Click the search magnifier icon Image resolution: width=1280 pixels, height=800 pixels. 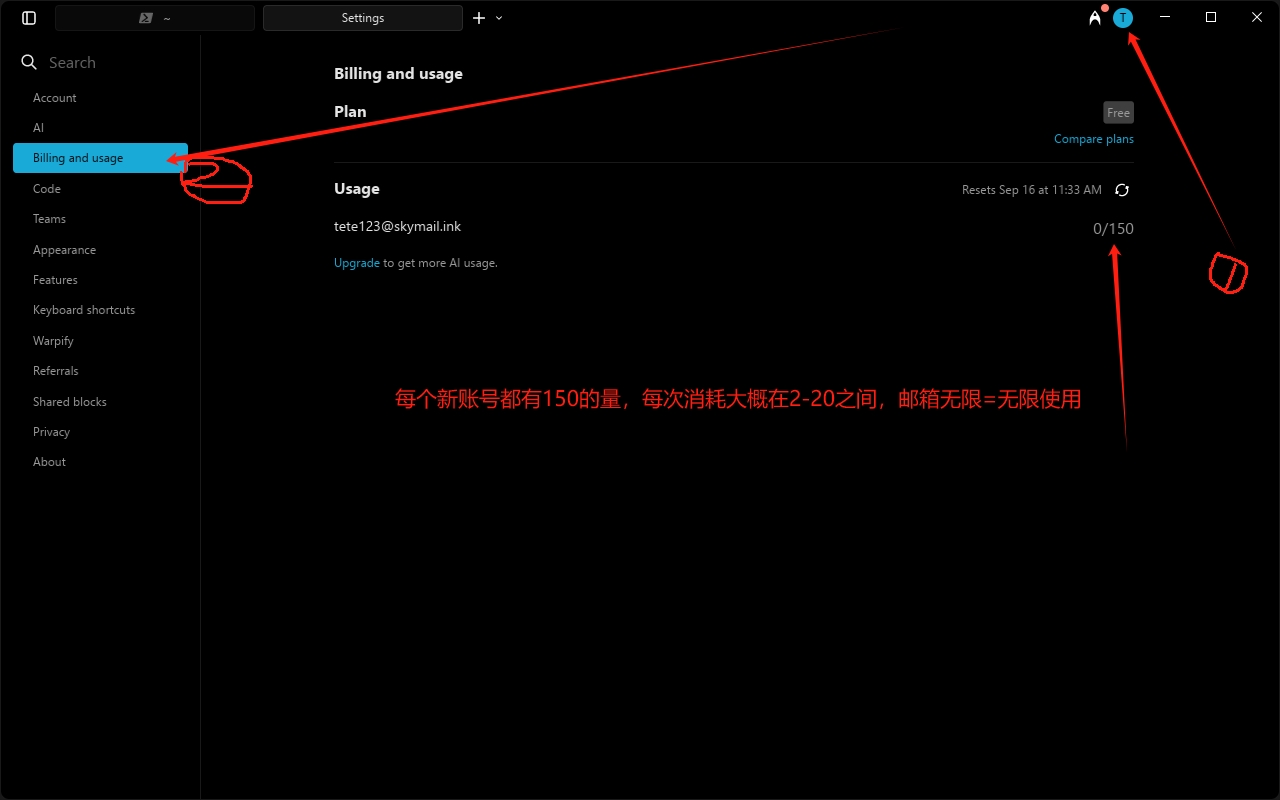tap(29, 62)
